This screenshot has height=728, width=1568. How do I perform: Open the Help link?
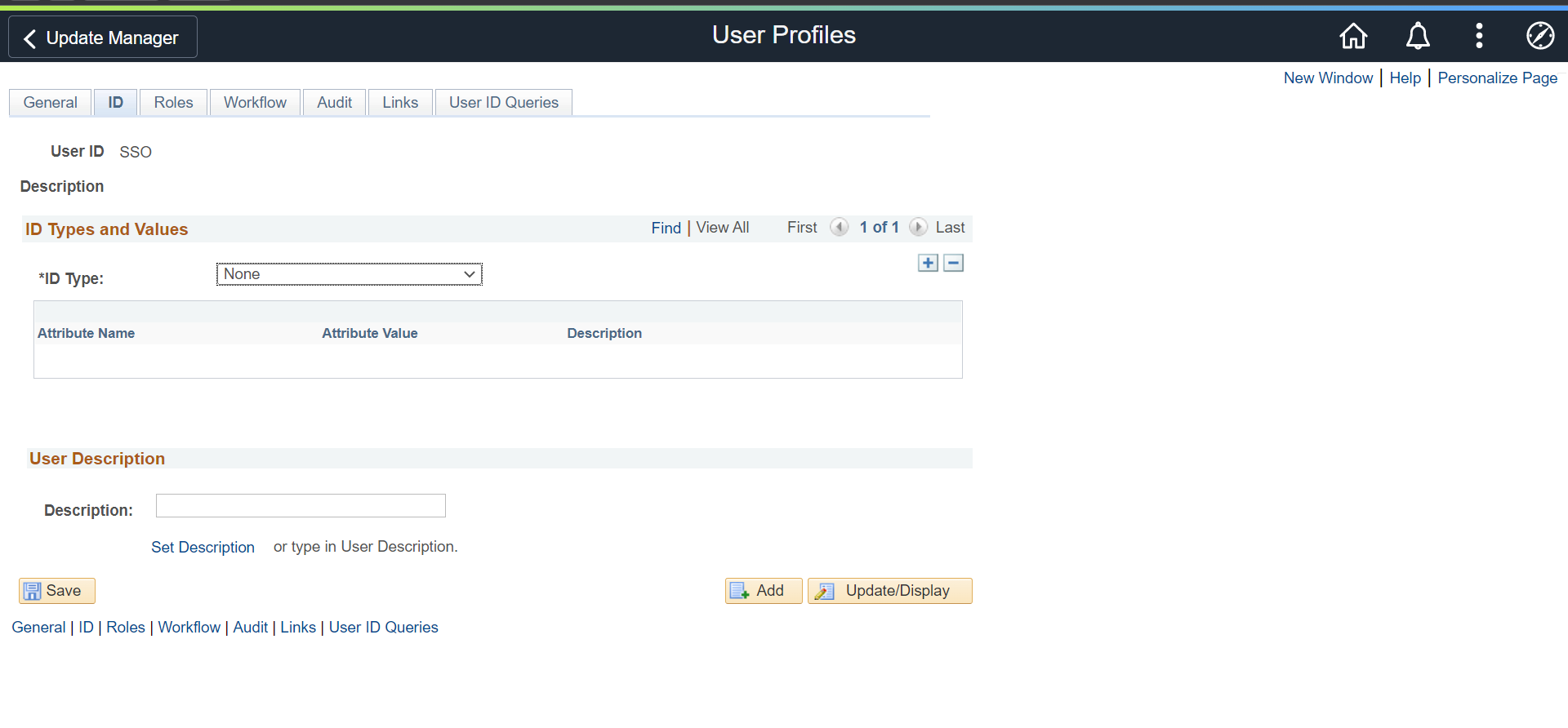click(1405, 78)
